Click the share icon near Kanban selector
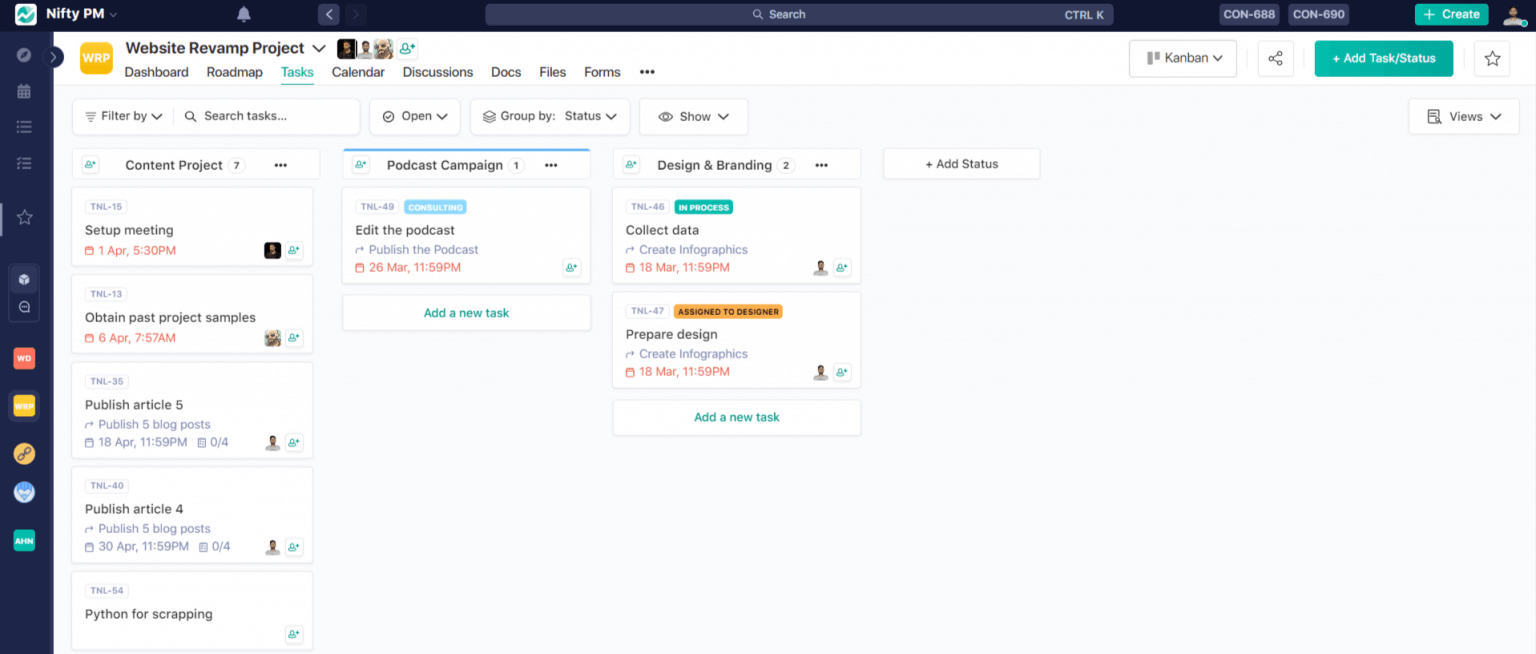Image resolution: width=1536 pixels, height=654 pixels. point(1275,58)
